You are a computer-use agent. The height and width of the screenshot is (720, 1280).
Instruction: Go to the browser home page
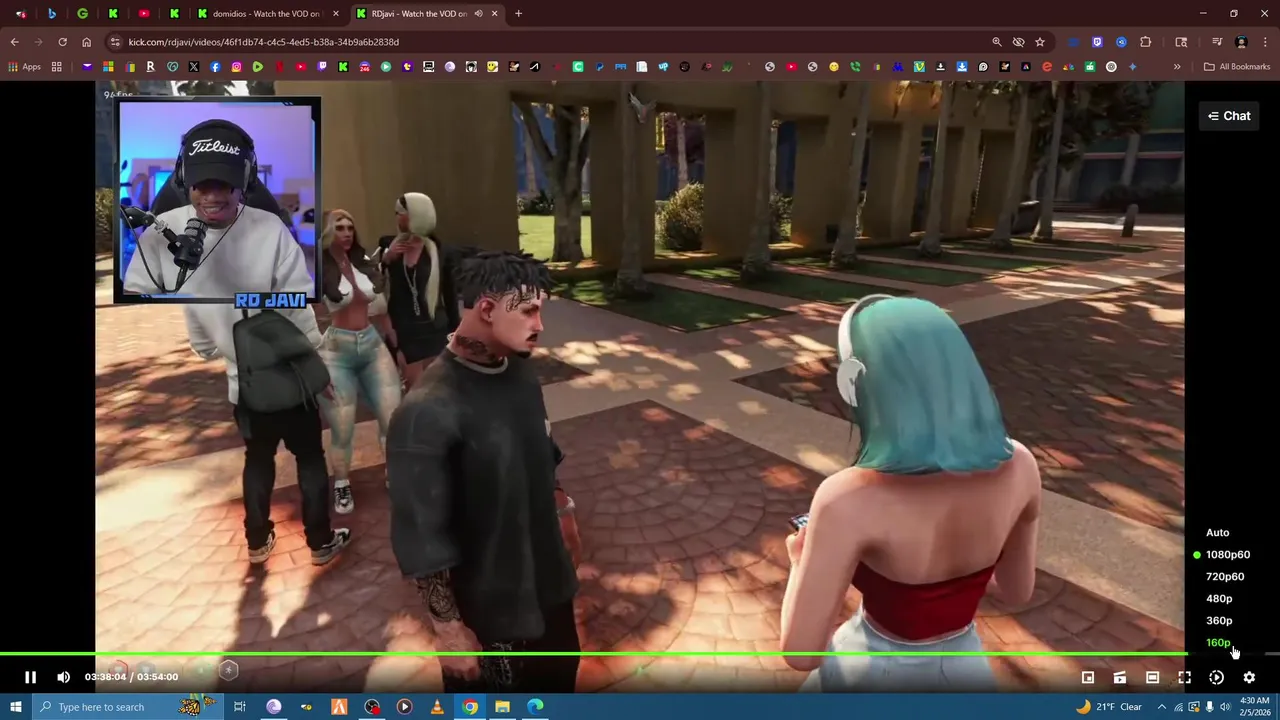[86, 42]
